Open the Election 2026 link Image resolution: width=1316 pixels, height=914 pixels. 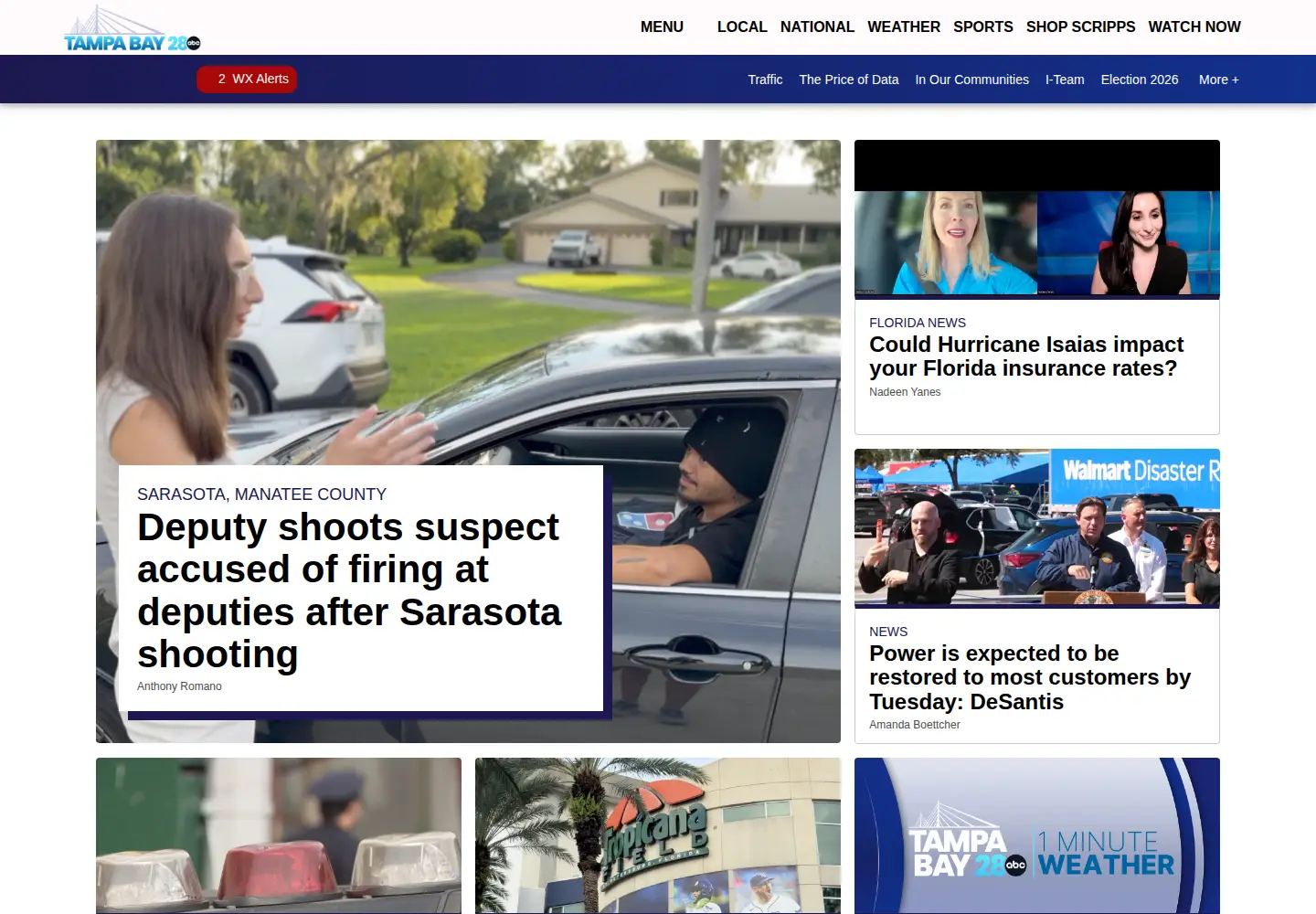click(1140, 80)
